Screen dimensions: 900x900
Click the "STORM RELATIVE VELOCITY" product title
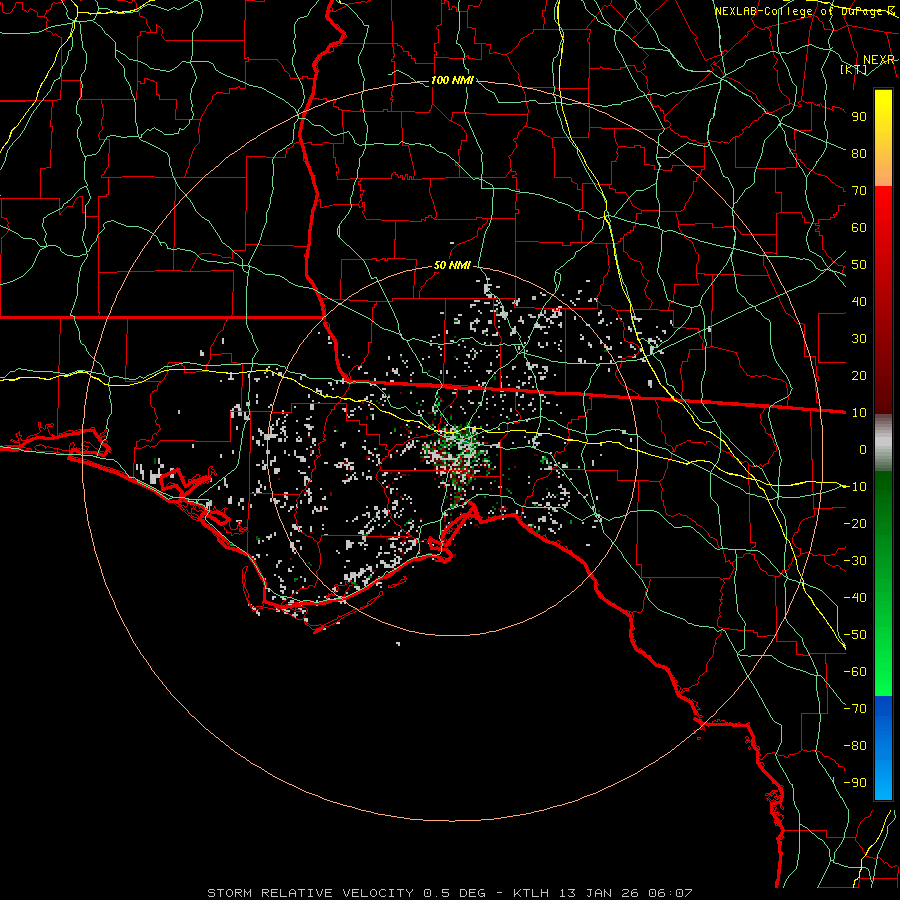click(x=310, y=893)
